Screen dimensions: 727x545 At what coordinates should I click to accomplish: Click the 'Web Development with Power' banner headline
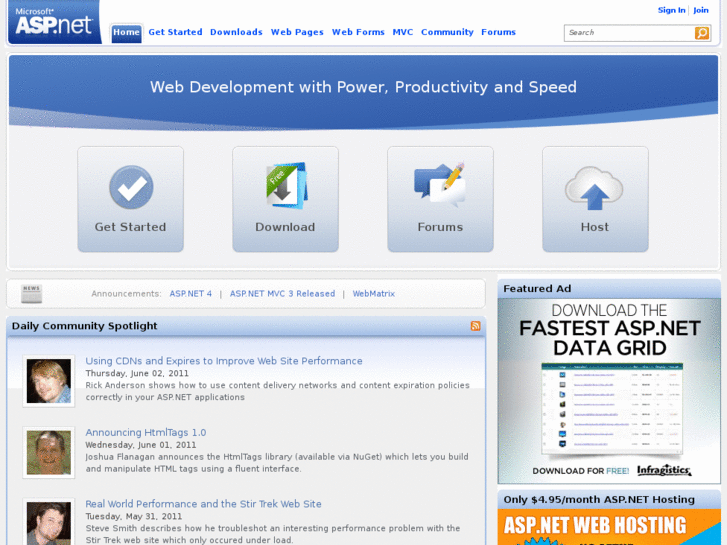pyautogui.click(x=363, y=87)
